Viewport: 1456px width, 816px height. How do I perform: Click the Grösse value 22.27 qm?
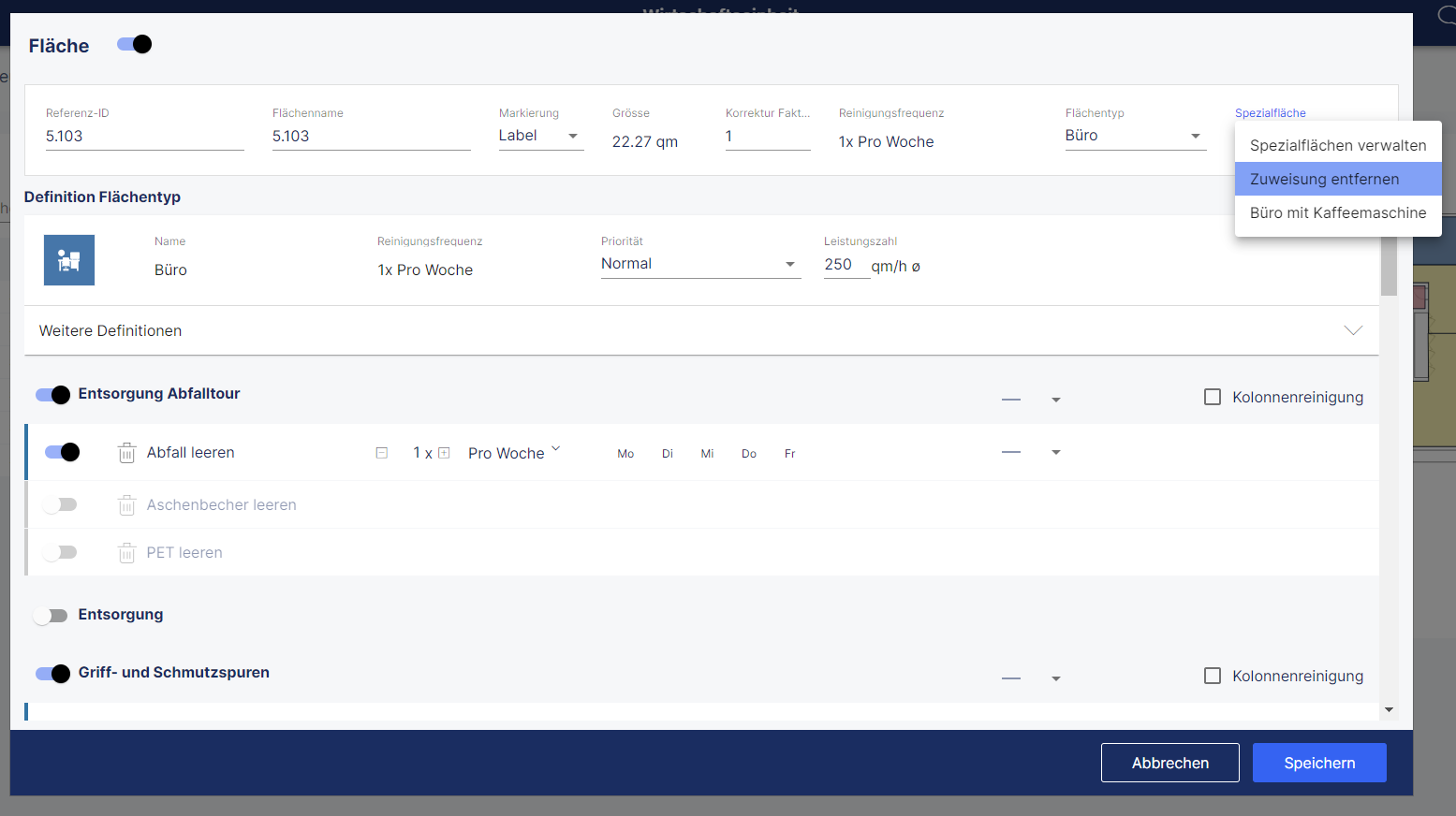click(645, 142)
